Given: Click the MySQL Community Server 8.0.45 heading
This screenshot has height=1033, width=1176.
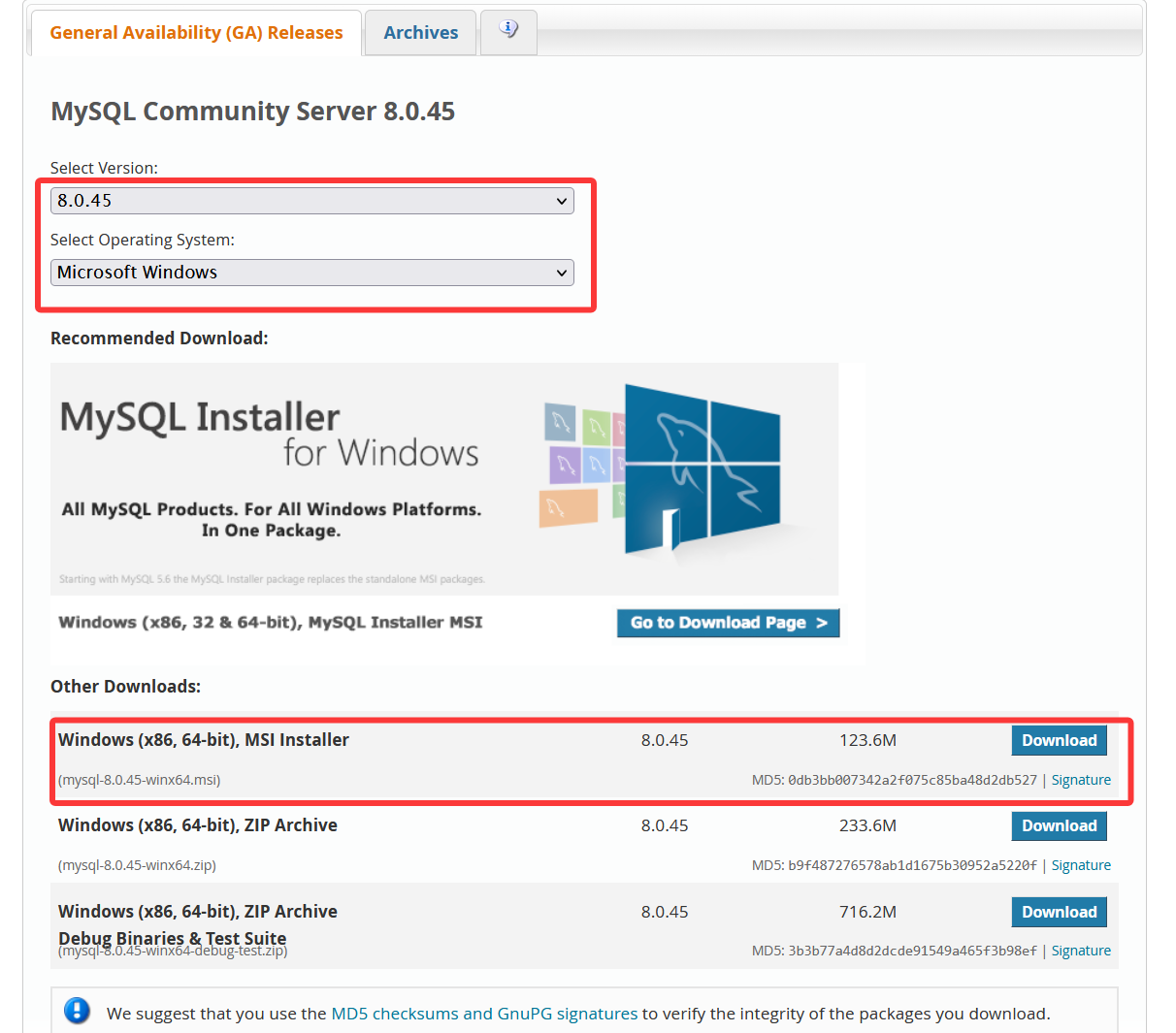Looking at the screenshot, I should coord(252,112).
